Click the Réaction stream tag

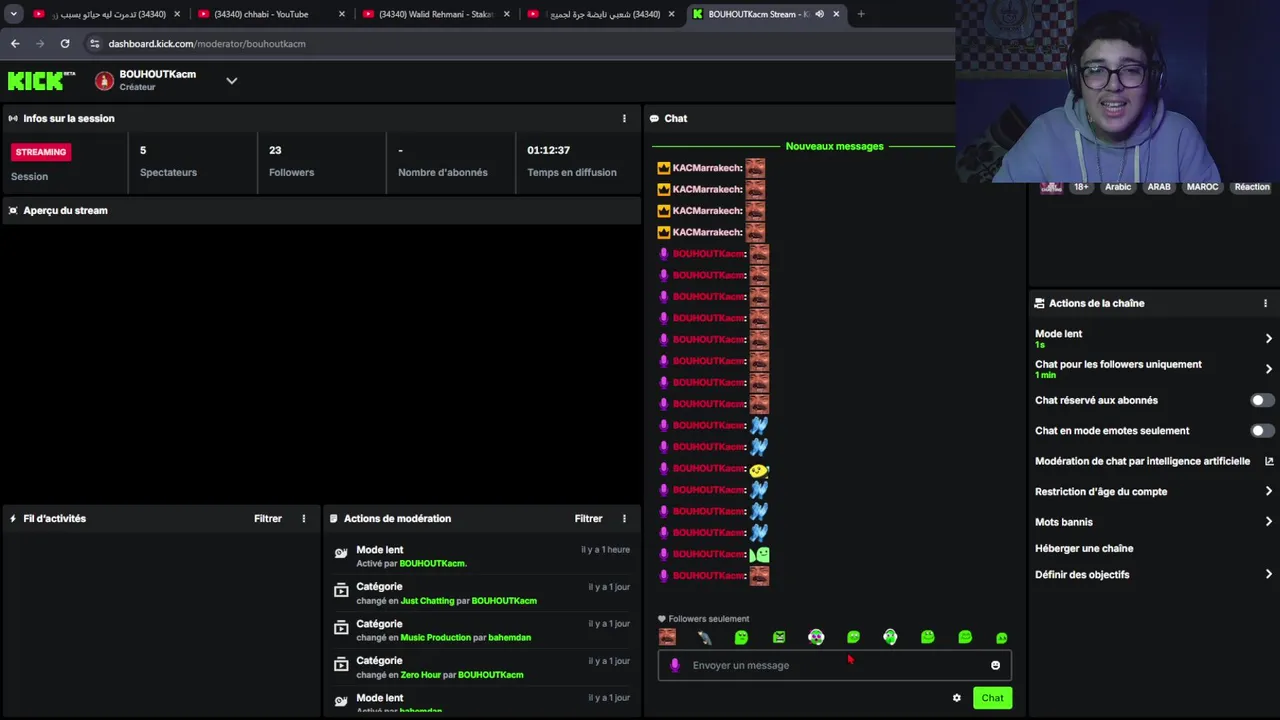(1252, 187)
